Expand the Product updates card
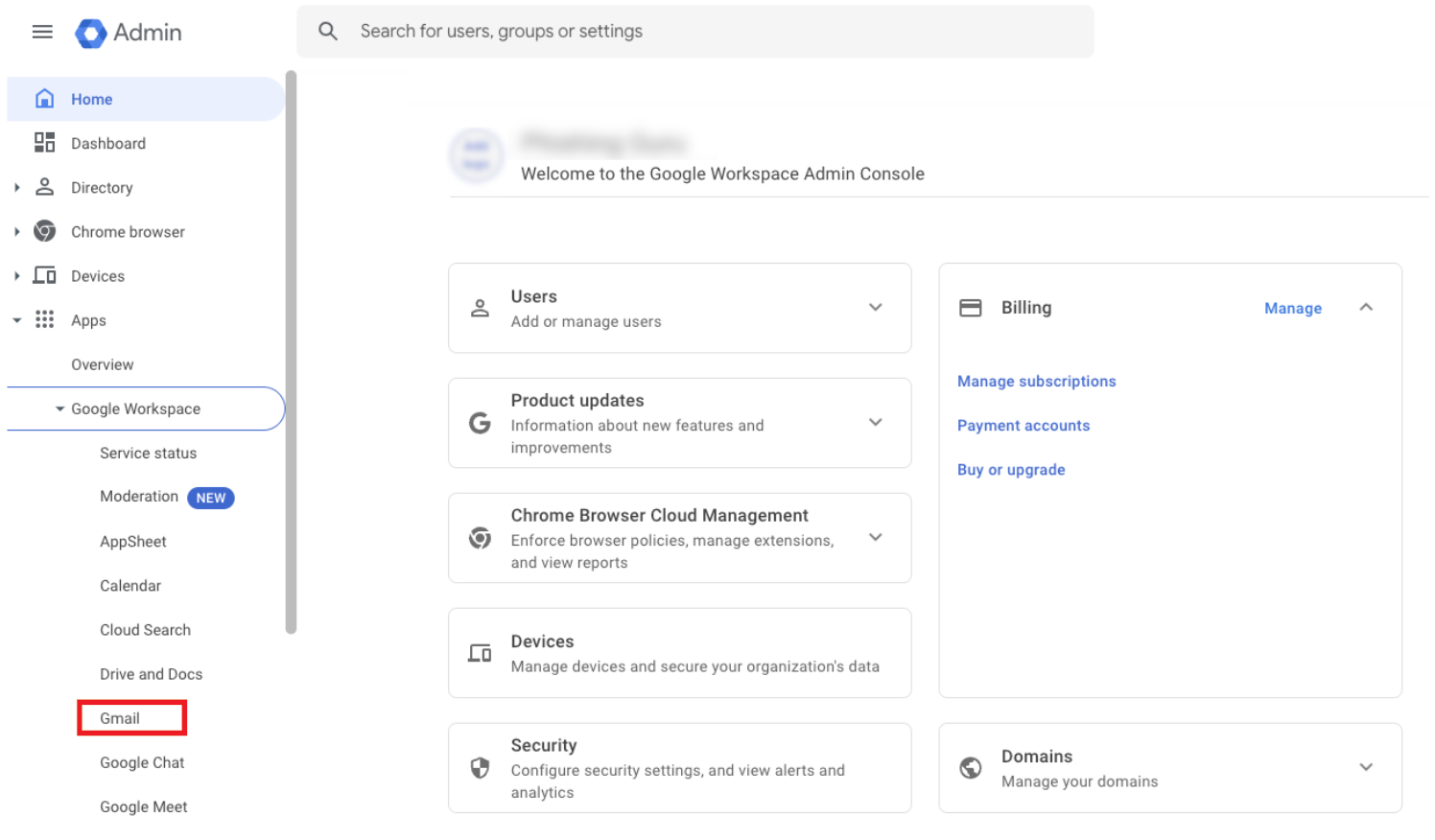 pos(875,422)
